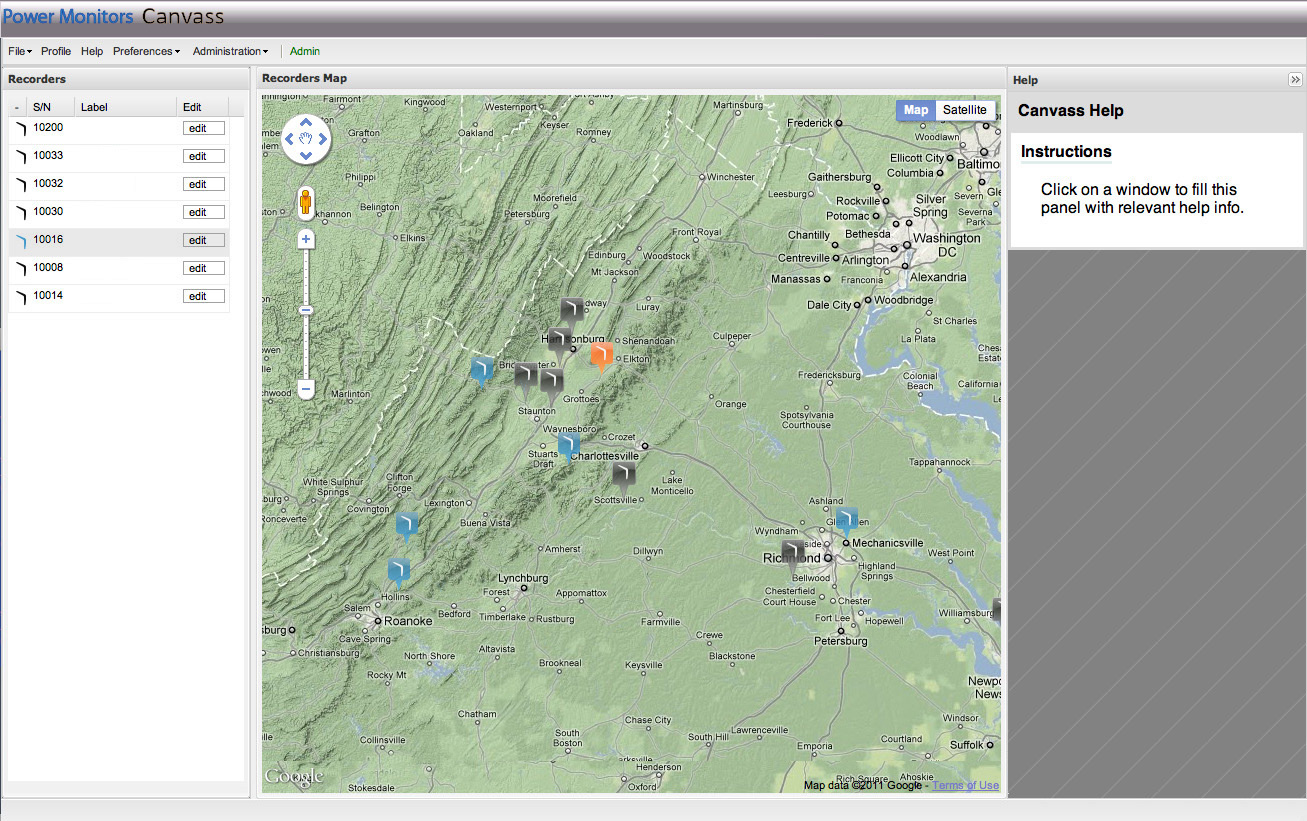This screenshot has width=1307, height=821.
Task: Click the map zoom slider handle
Action: (x=305, y=310)
